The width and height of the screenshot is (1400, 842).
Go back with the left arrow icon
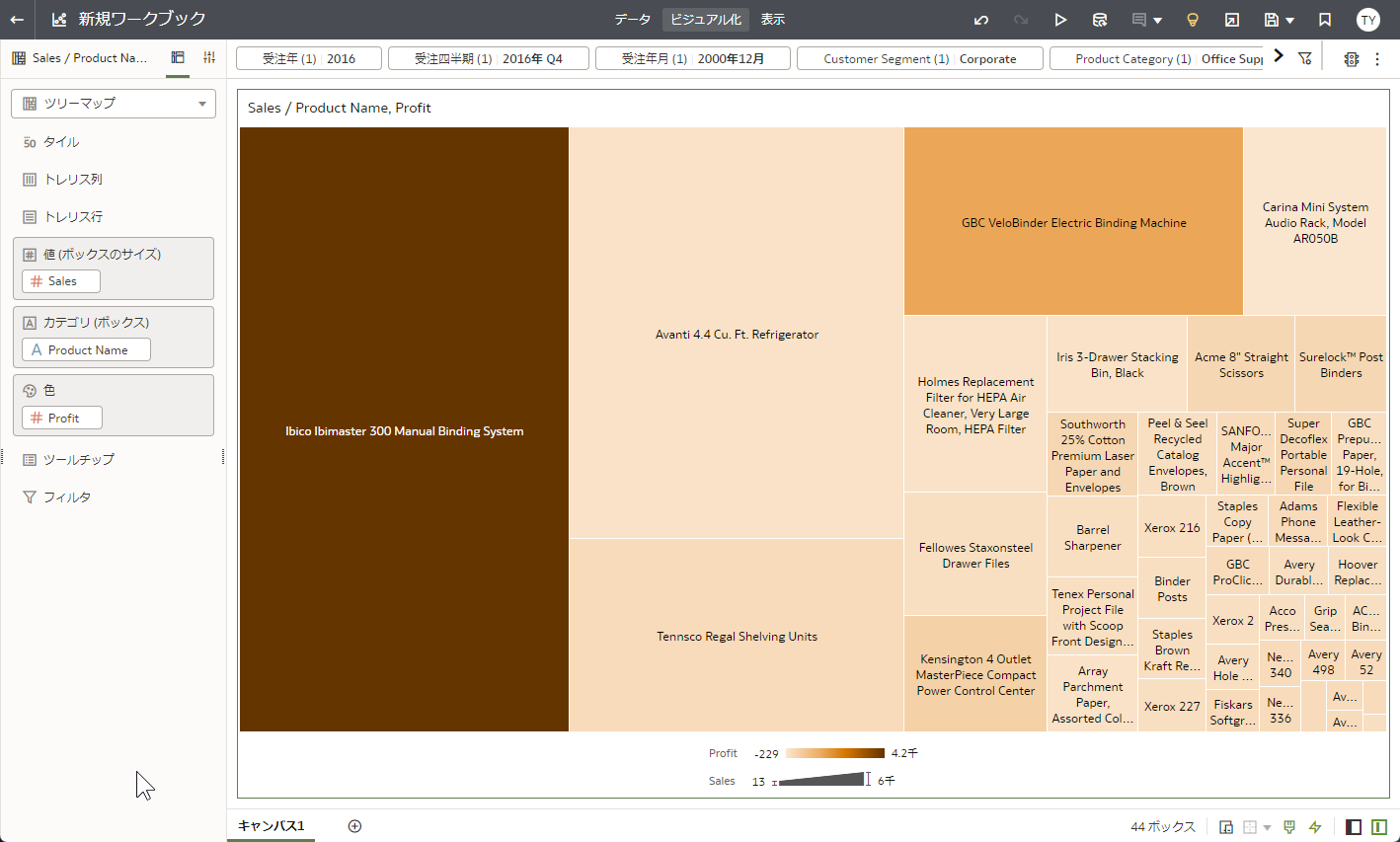click(17, 20)
